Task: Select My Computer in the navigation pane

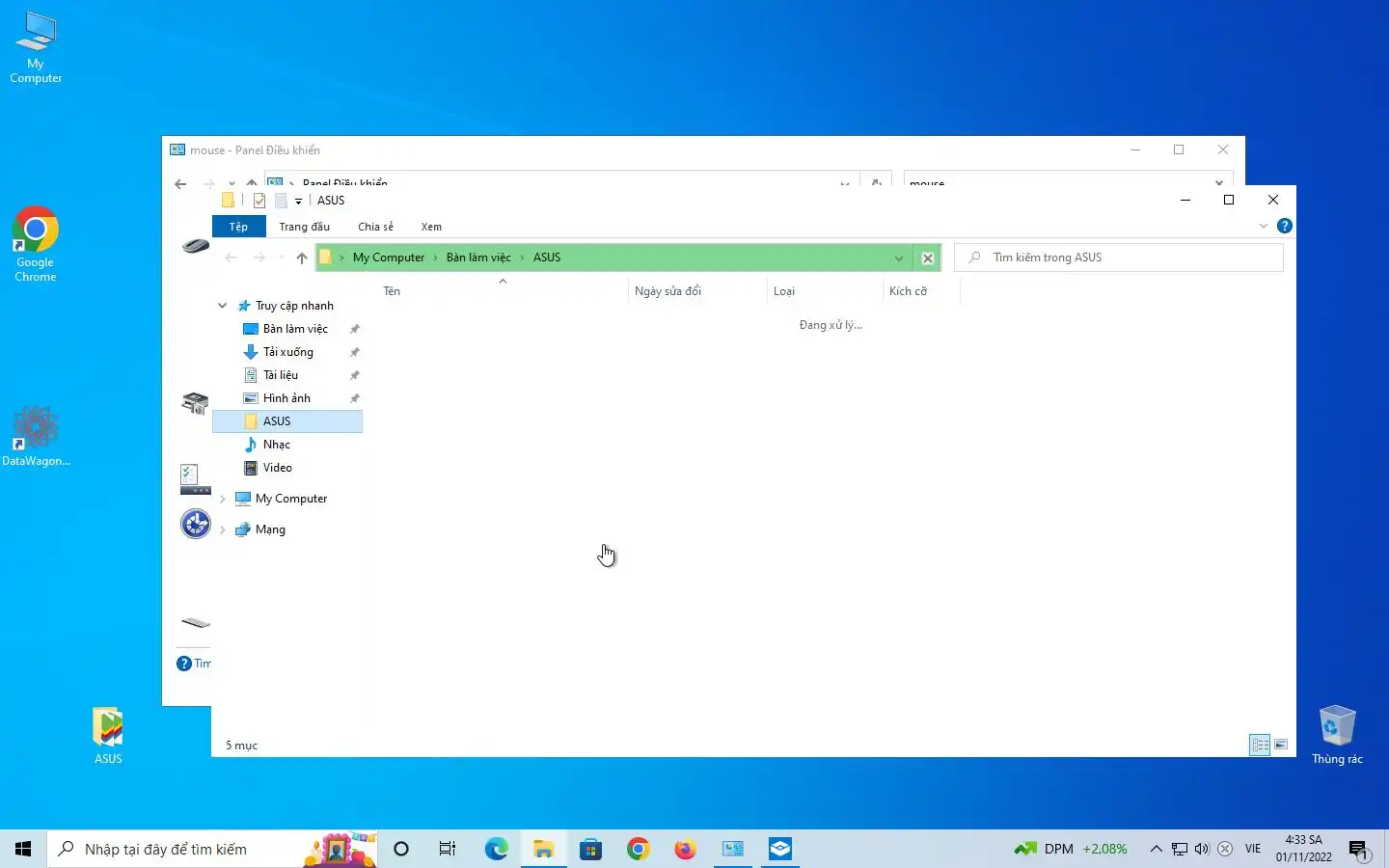Action: click(290, 499)
